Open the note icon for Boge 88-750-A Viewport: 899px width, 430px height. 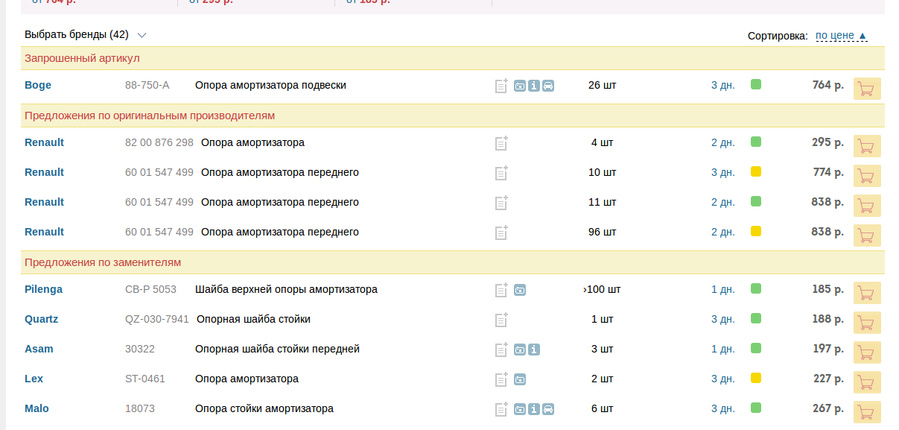pyautogui.click(x=501, y=85)
